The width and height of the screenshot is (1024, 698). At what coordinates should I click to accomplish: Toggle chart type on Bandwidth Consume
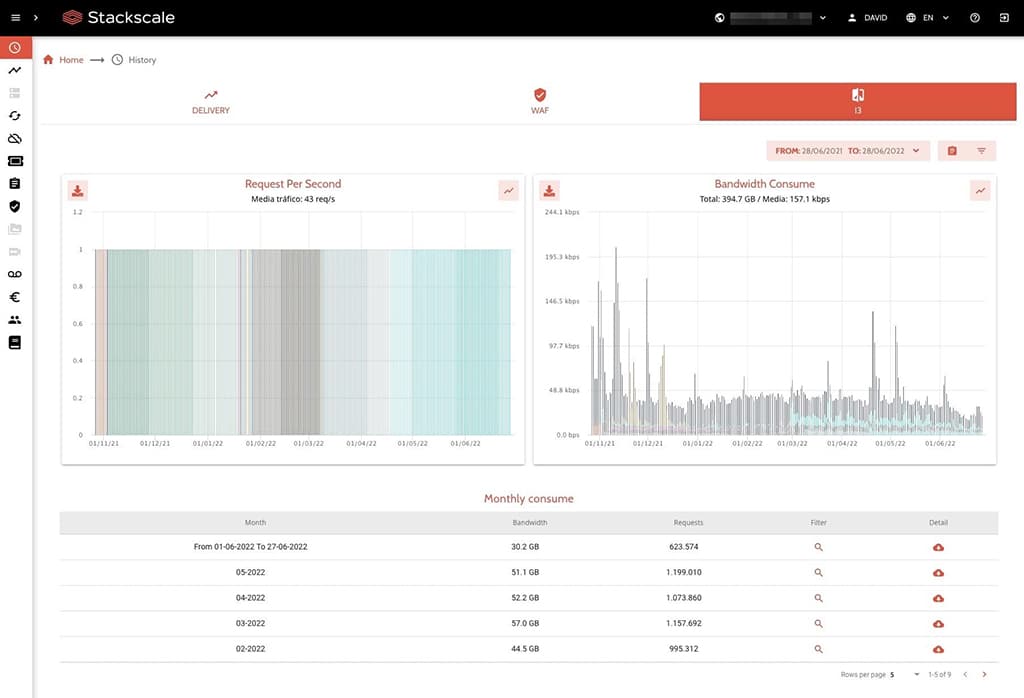tap(980, 191)
